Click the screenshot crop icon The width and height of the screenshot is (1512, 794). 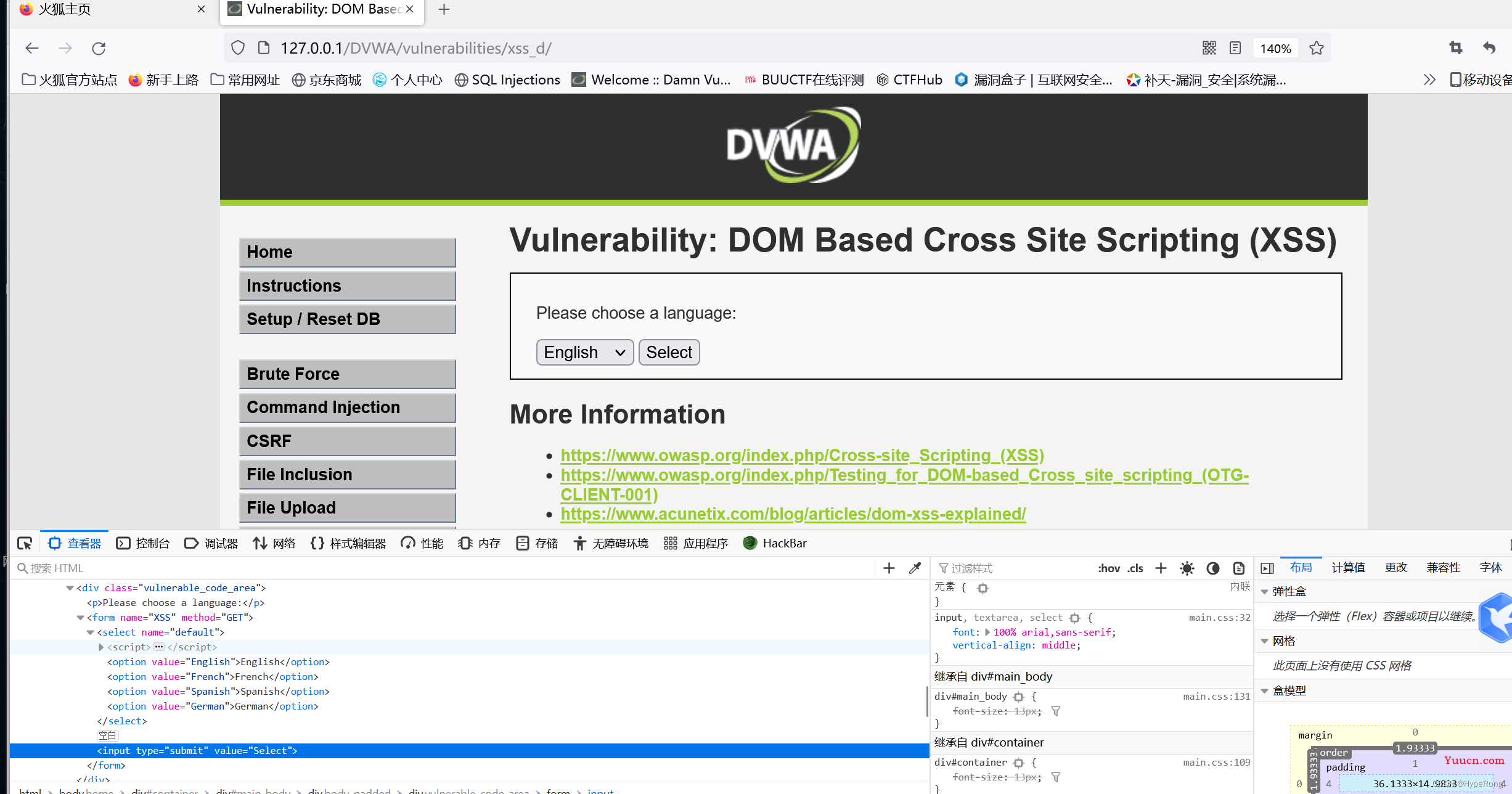click(1456, 47)
